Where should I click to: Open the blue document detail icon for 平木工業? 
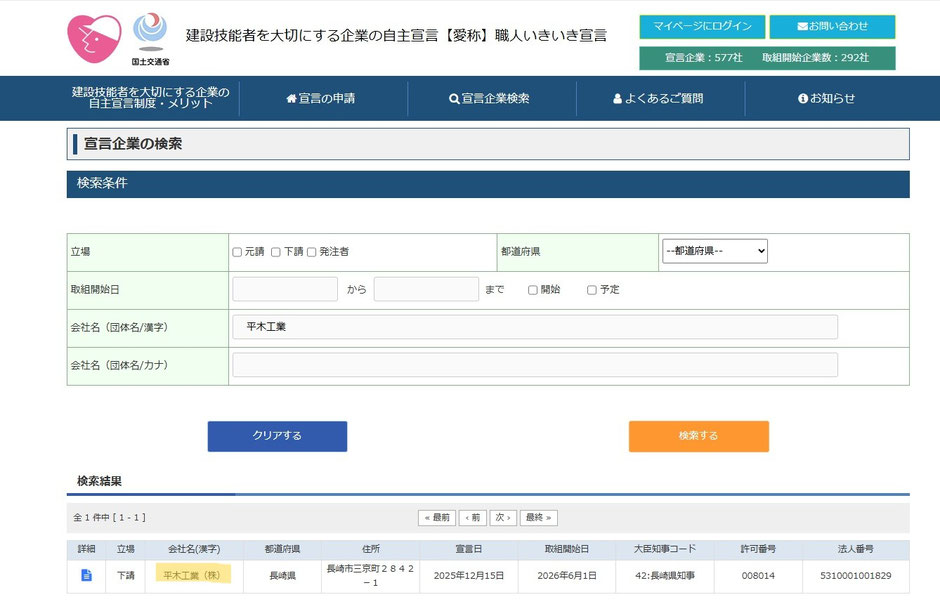86,575
